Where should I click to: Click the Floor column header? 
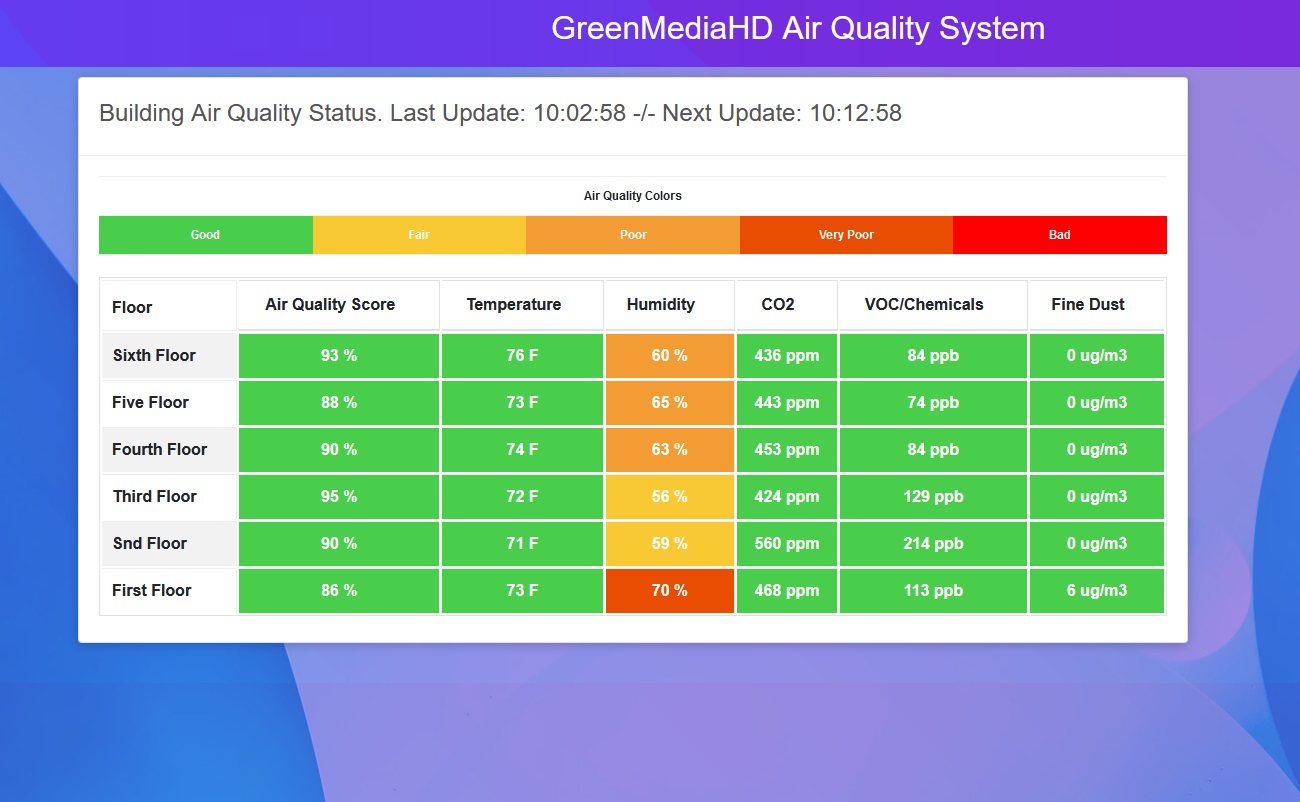click(x=169, y=305)
